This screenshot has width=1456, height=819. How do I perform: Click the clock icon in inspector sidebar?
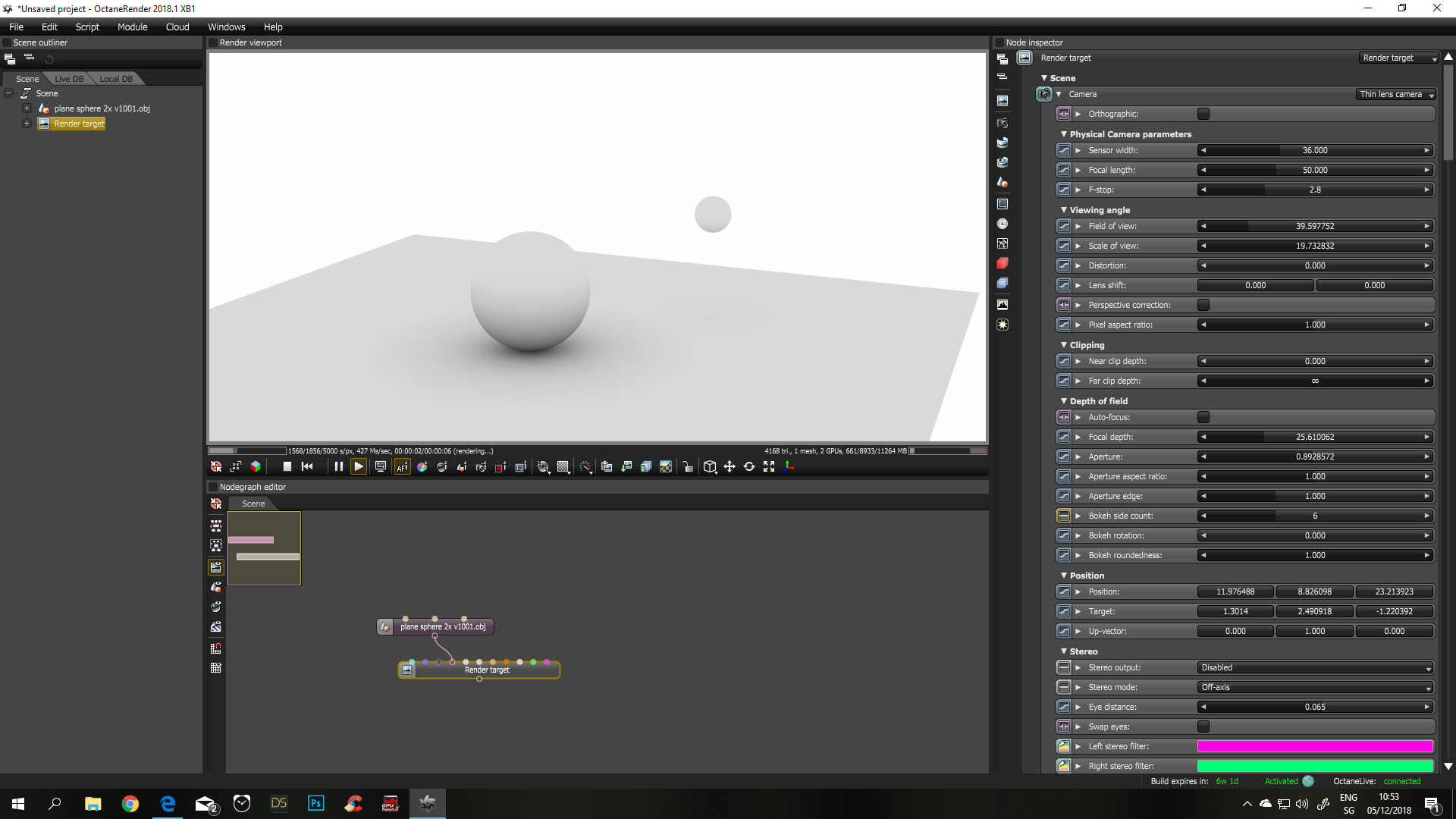point(1003,224)
